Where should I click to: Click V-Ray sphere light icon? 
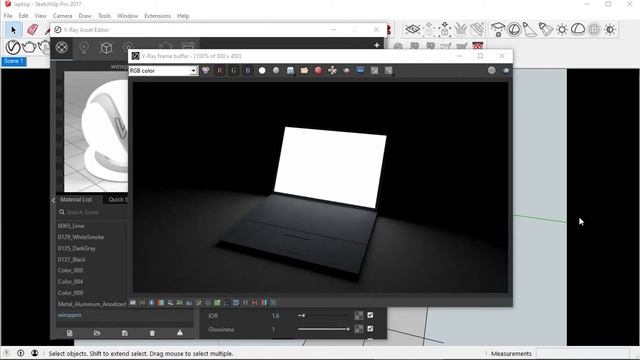click(514, 29)
